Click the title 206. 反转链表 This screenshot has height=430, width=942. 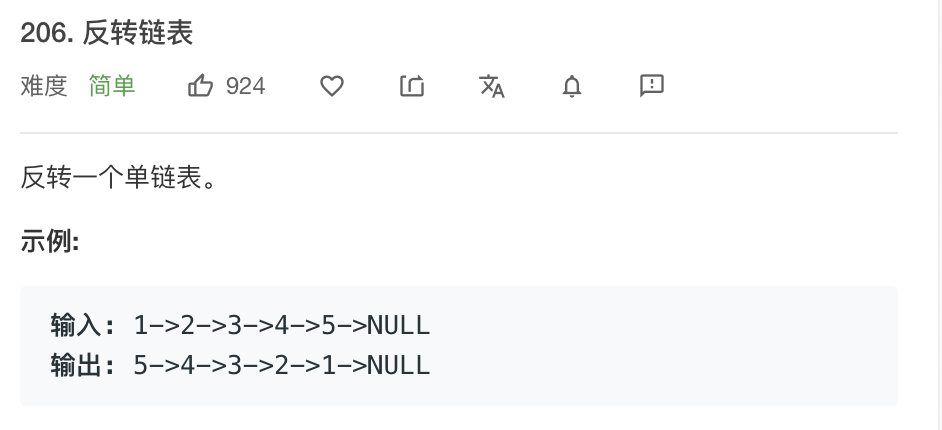[x=107, y=32]
